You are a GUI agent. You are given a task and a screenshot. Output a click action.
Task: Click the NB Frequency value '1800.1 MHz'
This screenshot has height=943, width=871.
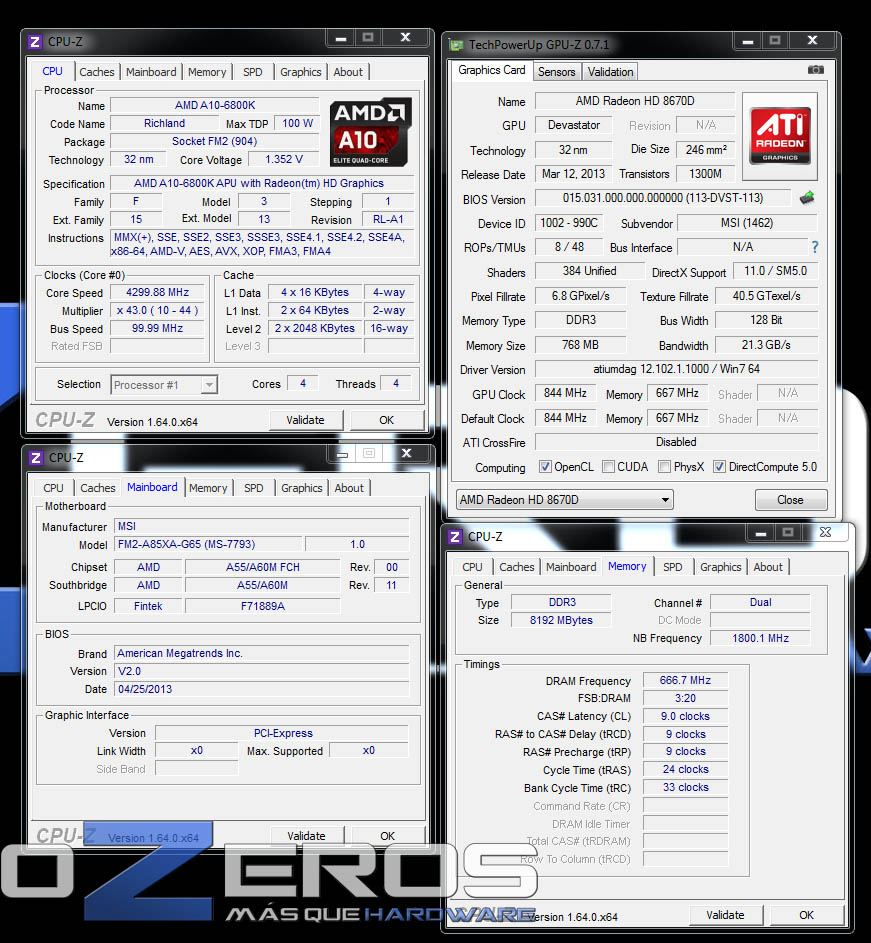click(760, 638)
